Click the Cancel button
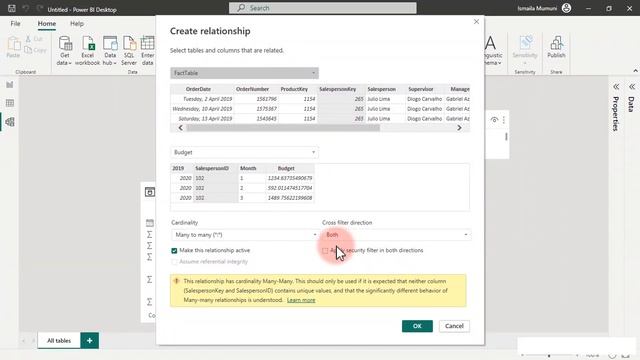The image size is (640, 360). click(x=454, y=326)
